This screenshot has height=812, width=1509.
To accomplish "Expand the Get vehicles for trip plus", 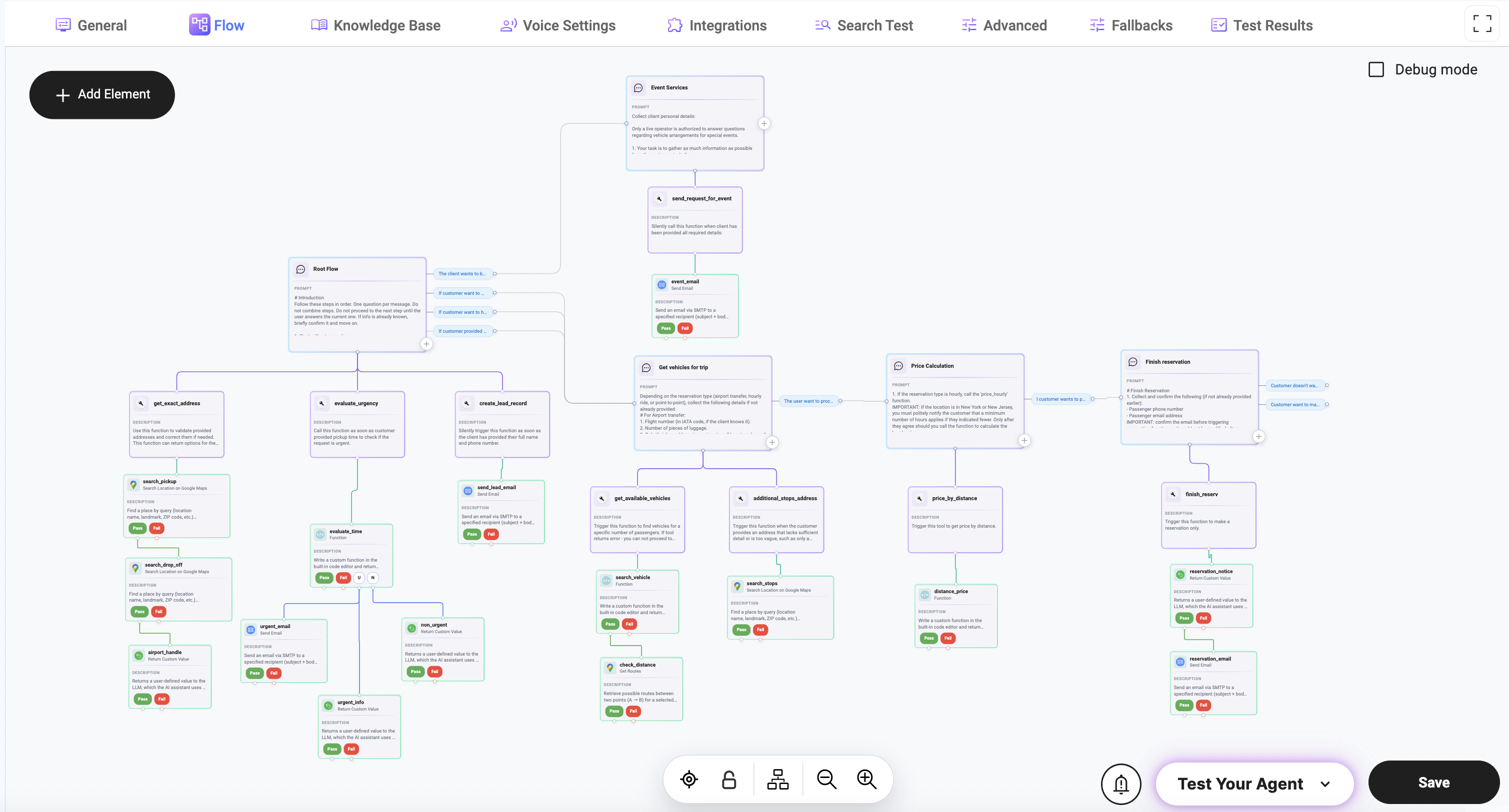I will 772,443.
